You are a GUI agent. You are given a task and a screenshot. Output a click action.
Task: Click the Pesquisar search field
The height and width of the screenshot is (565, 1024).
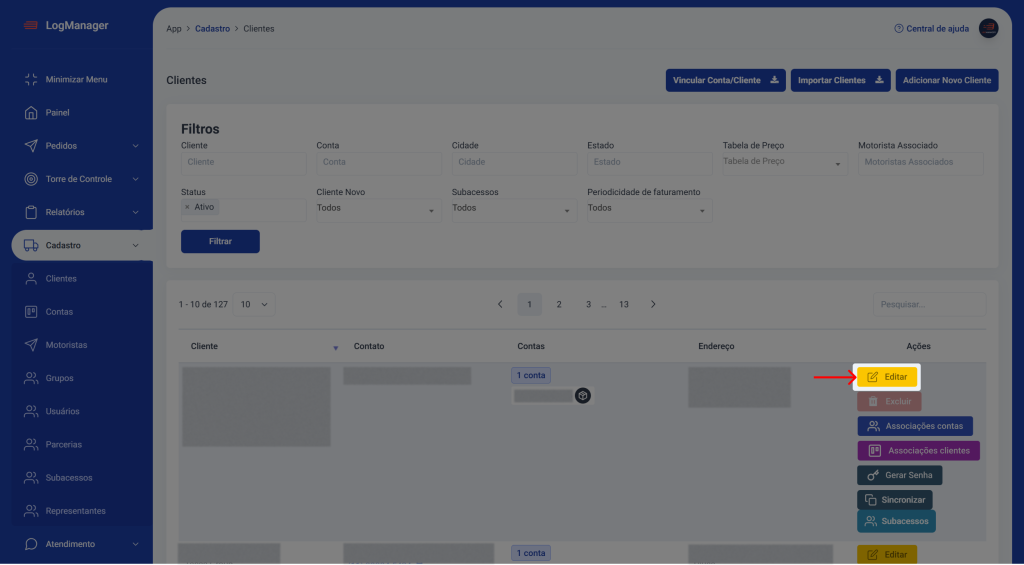click(x=929, y=304)
